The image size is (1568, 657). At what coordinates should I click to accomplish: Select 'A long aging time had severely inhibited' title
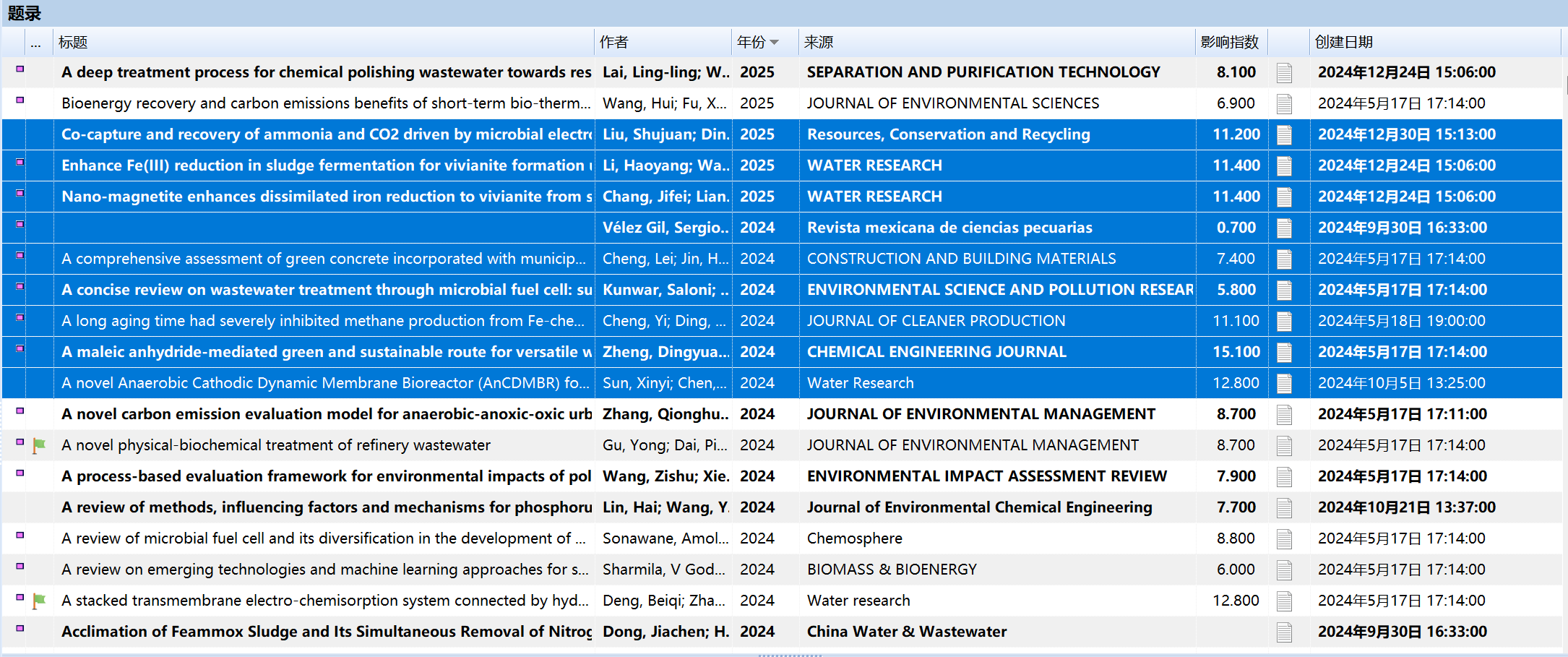click(323, 321)
